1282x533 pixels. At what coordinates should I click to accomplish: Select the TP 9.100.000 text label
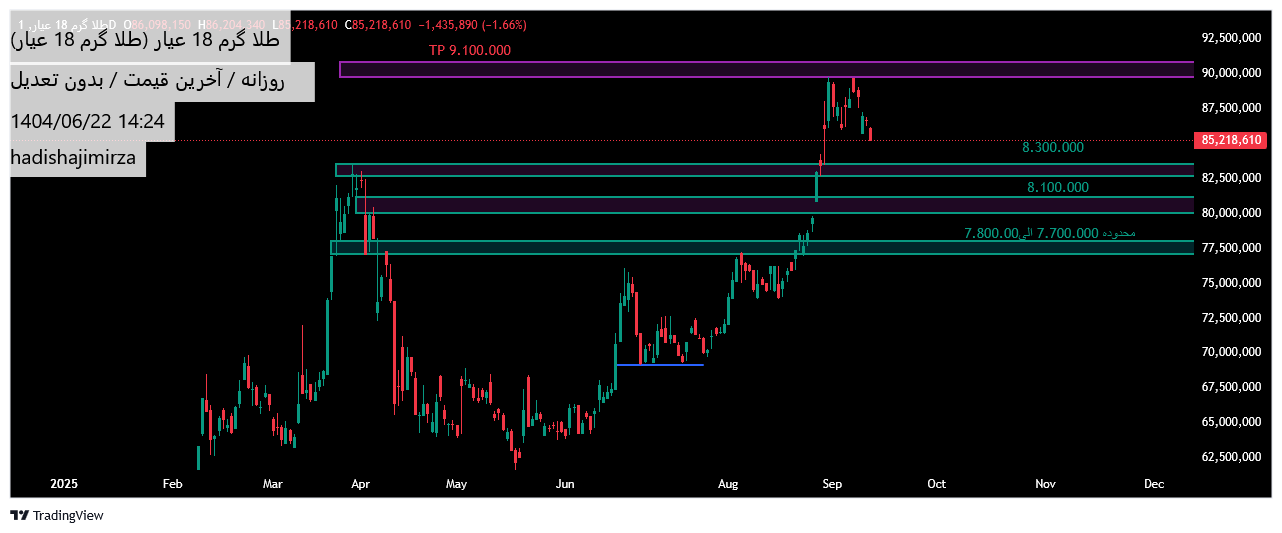point(470,50)
